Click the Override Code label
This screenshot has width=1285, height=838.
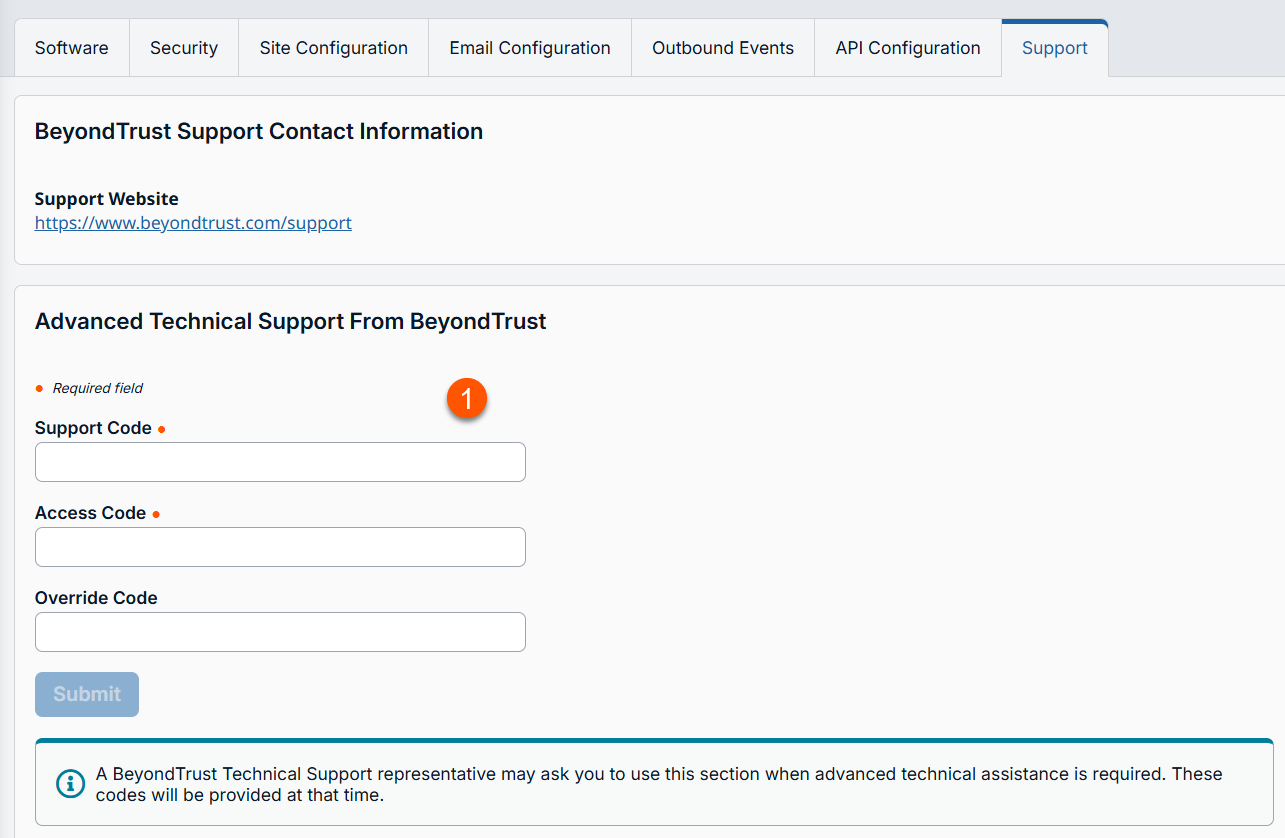[96, 598]
